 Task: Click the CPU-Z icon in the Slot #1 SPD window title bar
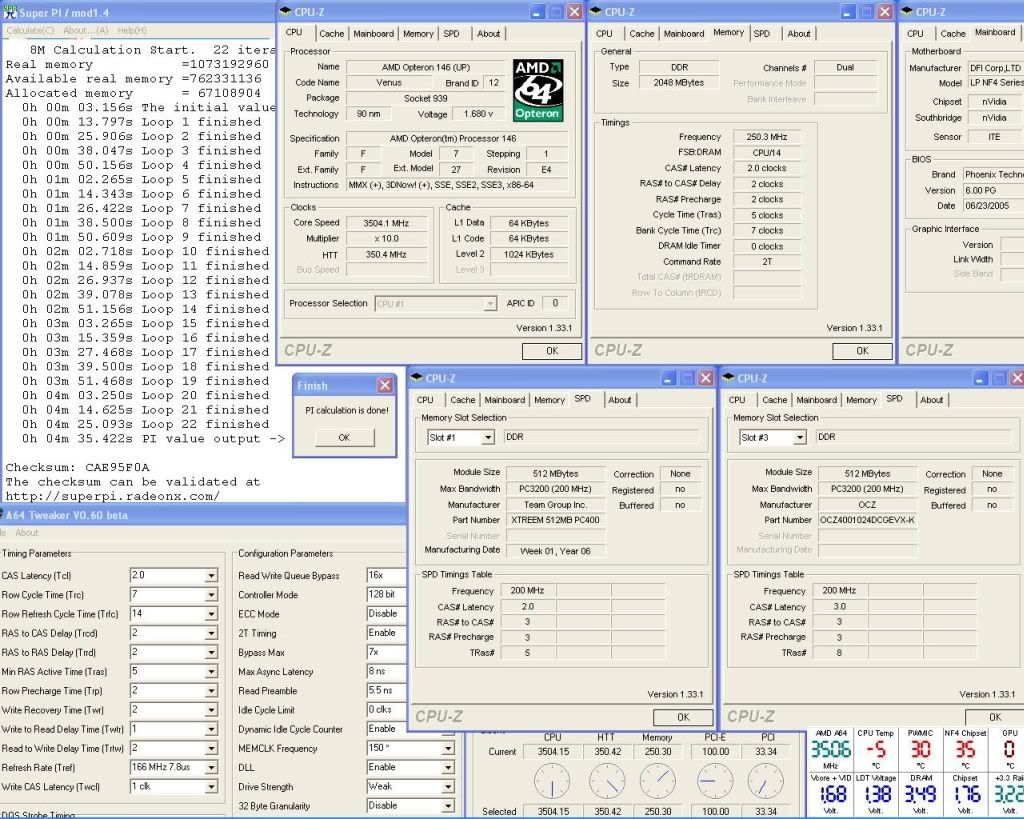417,377
